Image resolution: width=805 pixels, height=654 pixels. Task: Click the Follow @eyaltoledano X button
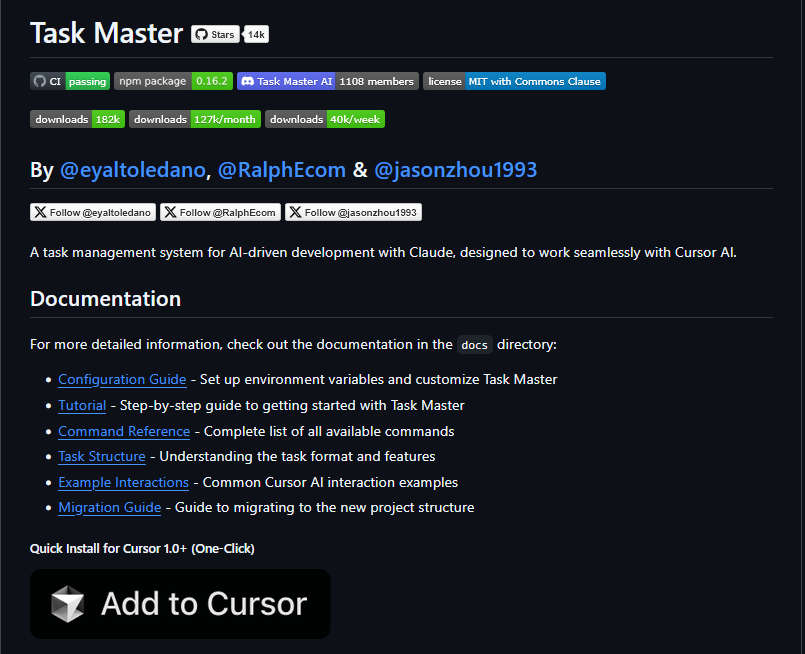(93, 212)
